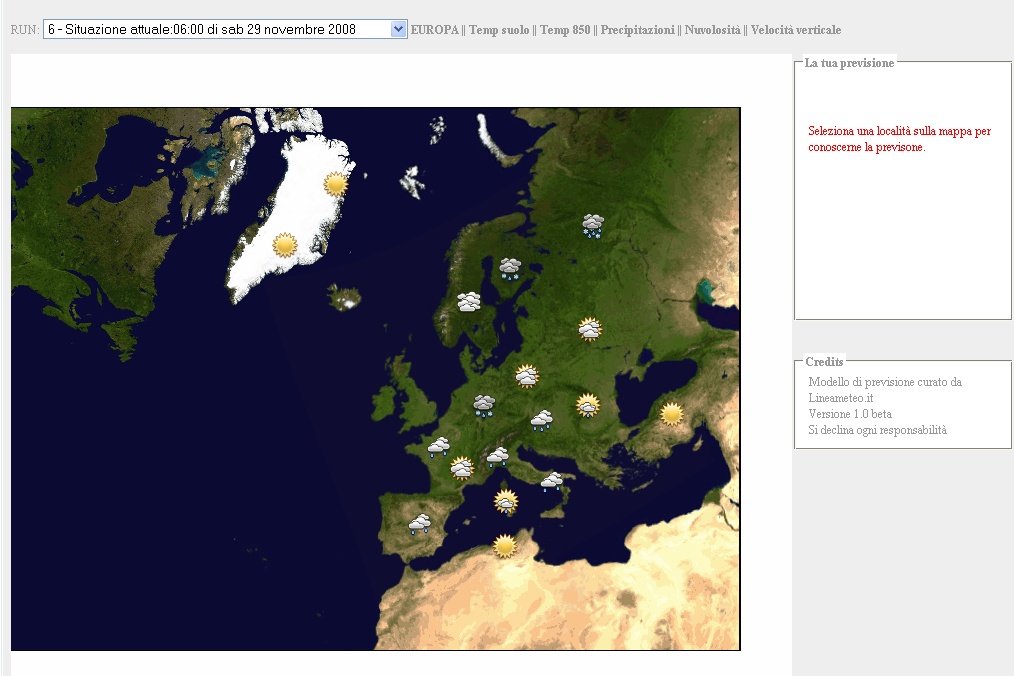Choose the sunny icon over Turkey
This screenshot has width=1014, height=676.
(671, 413)
